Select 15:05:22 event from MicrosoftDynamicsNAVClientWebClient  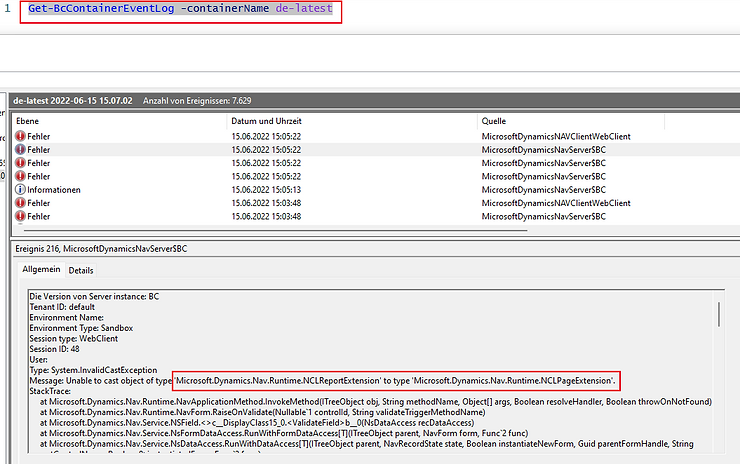(555, 135)
